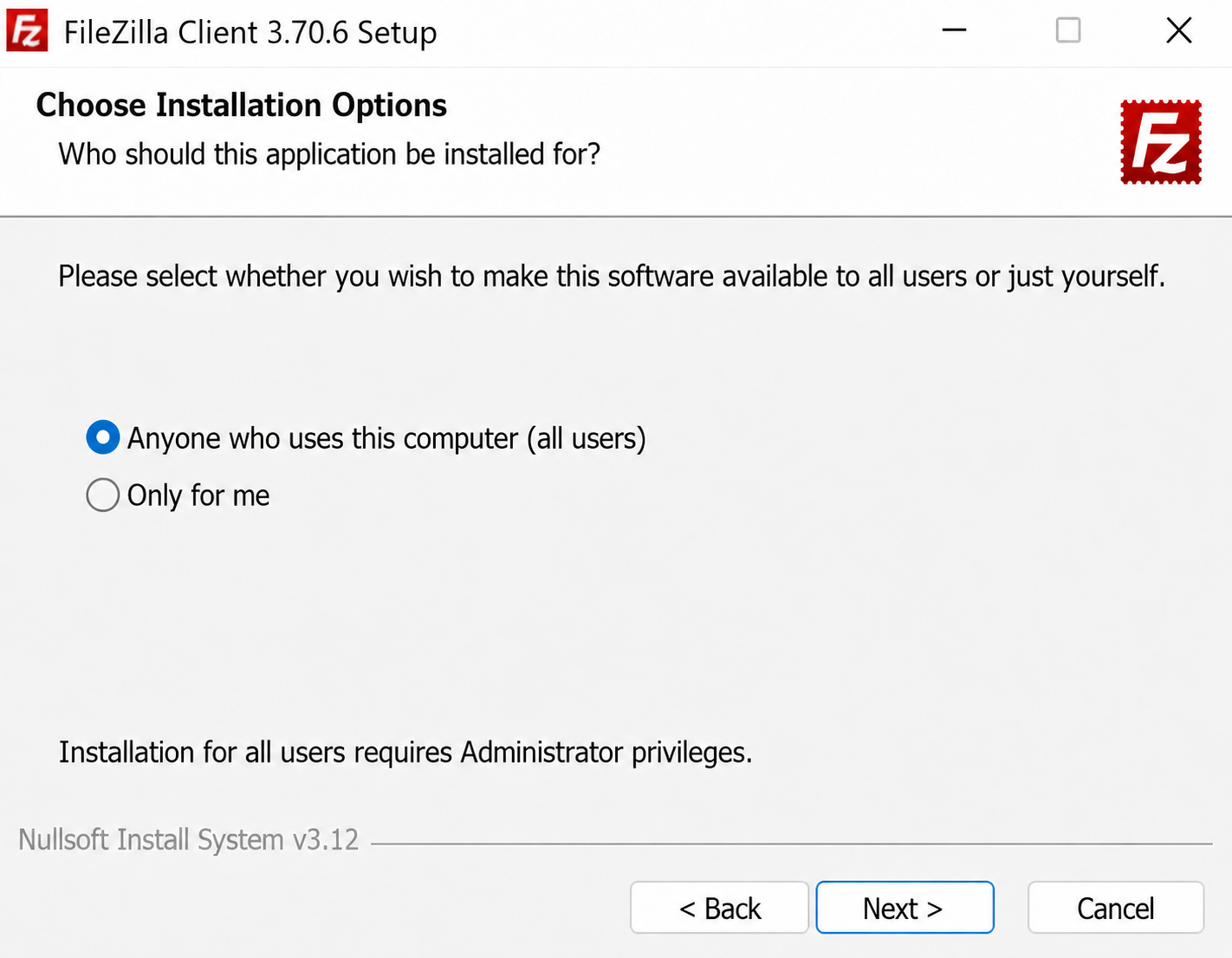Viewport: 1232px width, 958px height.
Task: Click the 'Nullsoft Install System v3.12' label
Action: coord(188,839)
